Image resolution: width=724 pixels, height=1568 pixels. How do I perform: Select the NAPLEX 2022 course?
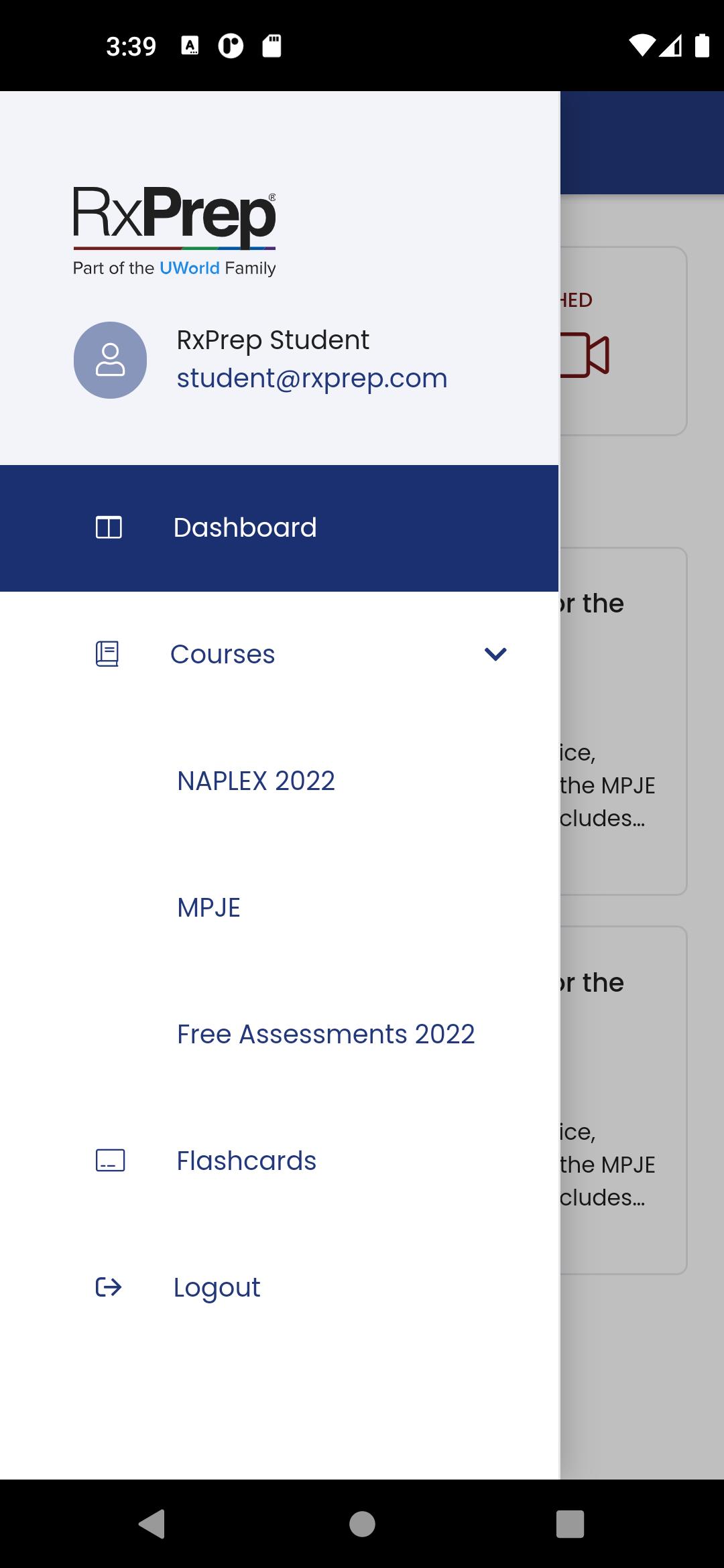[x=256, y=781]
